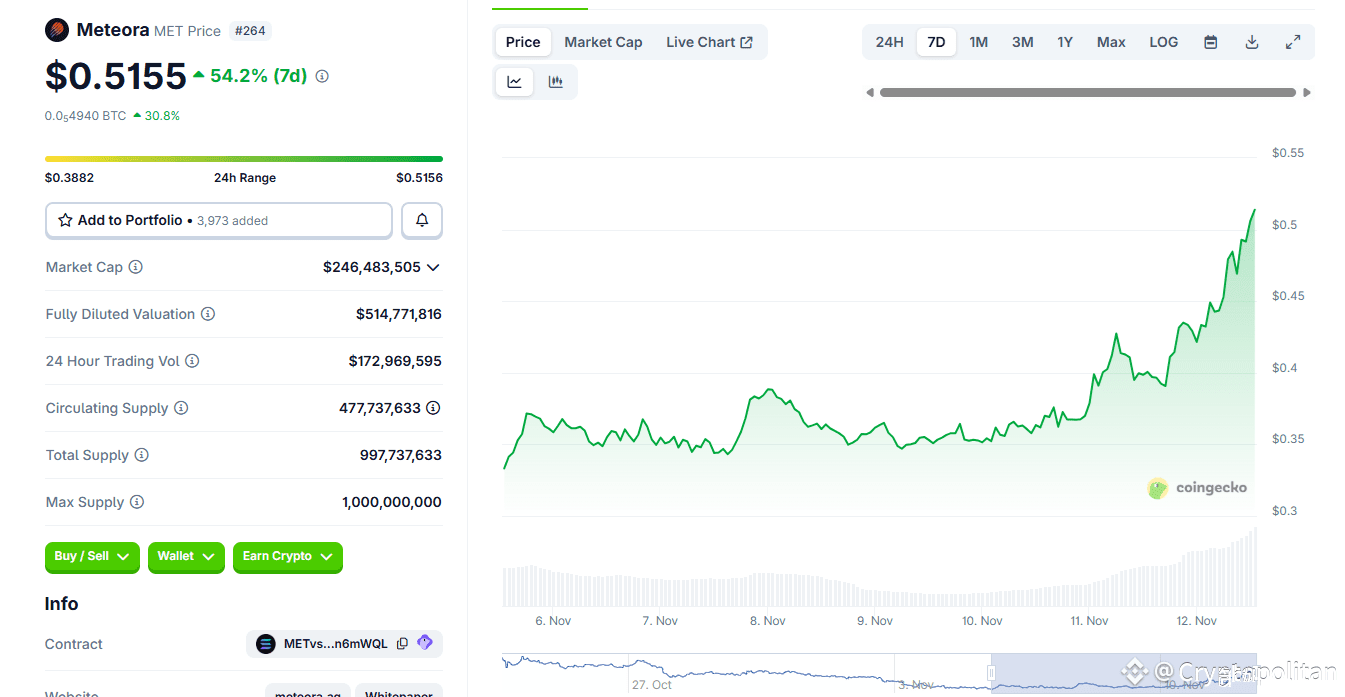Click the horizontal chart range scrollbar
The height and width of the screenshot is (697, 1345).
[x=1088, y=92]
